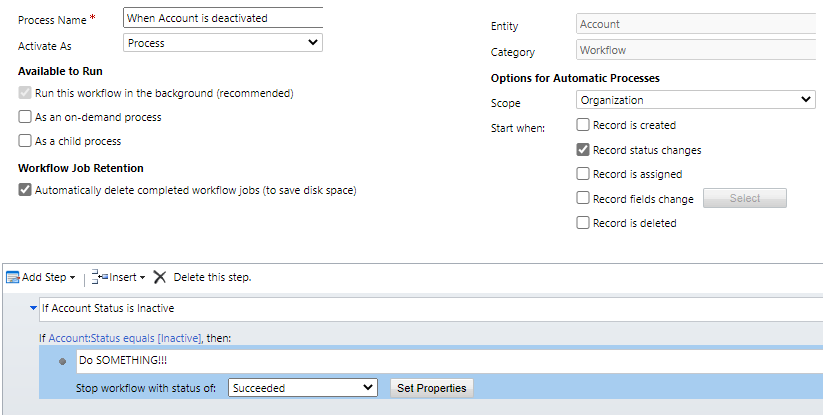Click the Delete this step X icon
The width and height of the screenshot is (823, 415).
[x=160, y=277]
